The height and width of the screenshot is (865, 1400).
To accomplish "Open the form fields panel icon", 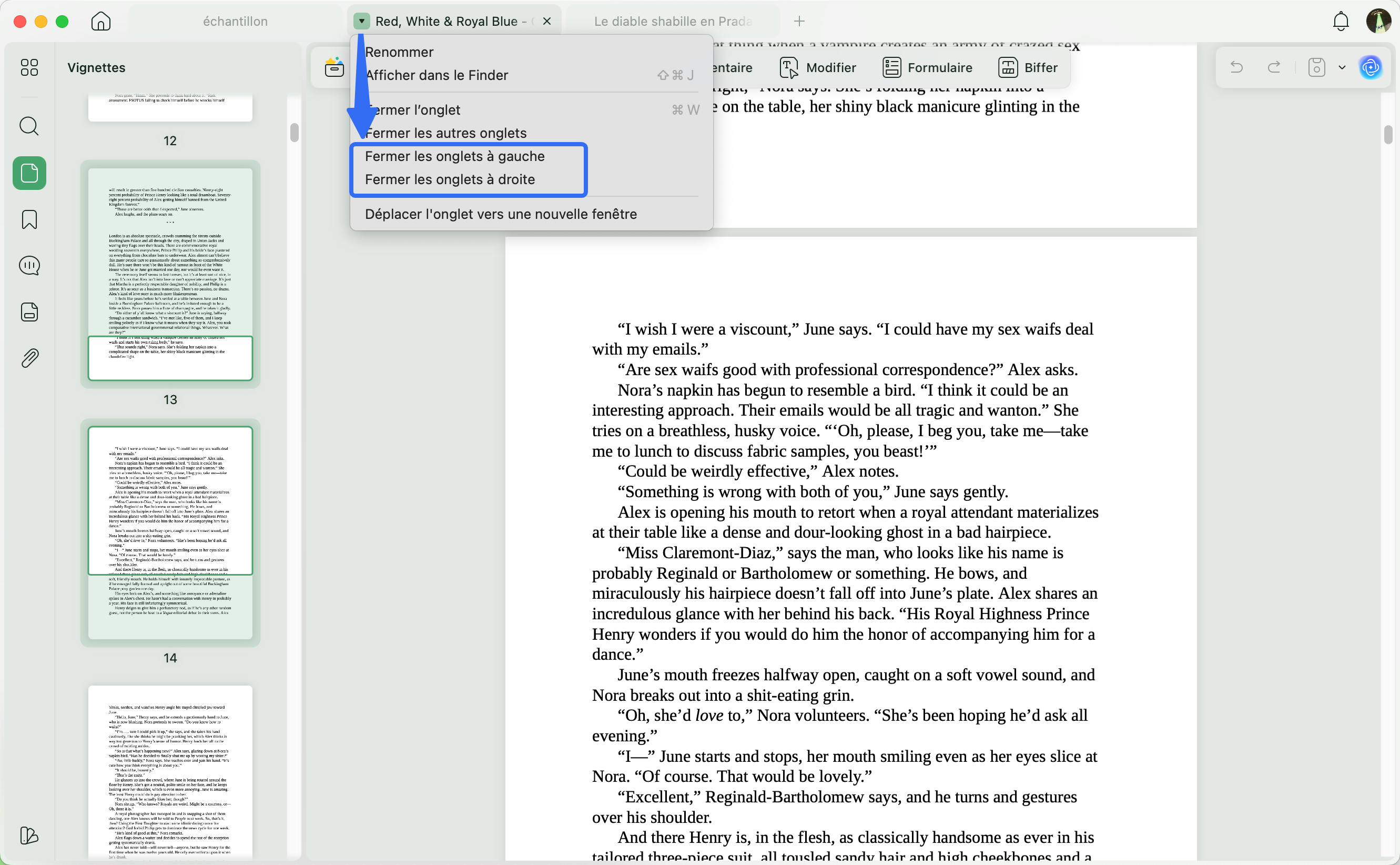I will (x=29, y=312).
